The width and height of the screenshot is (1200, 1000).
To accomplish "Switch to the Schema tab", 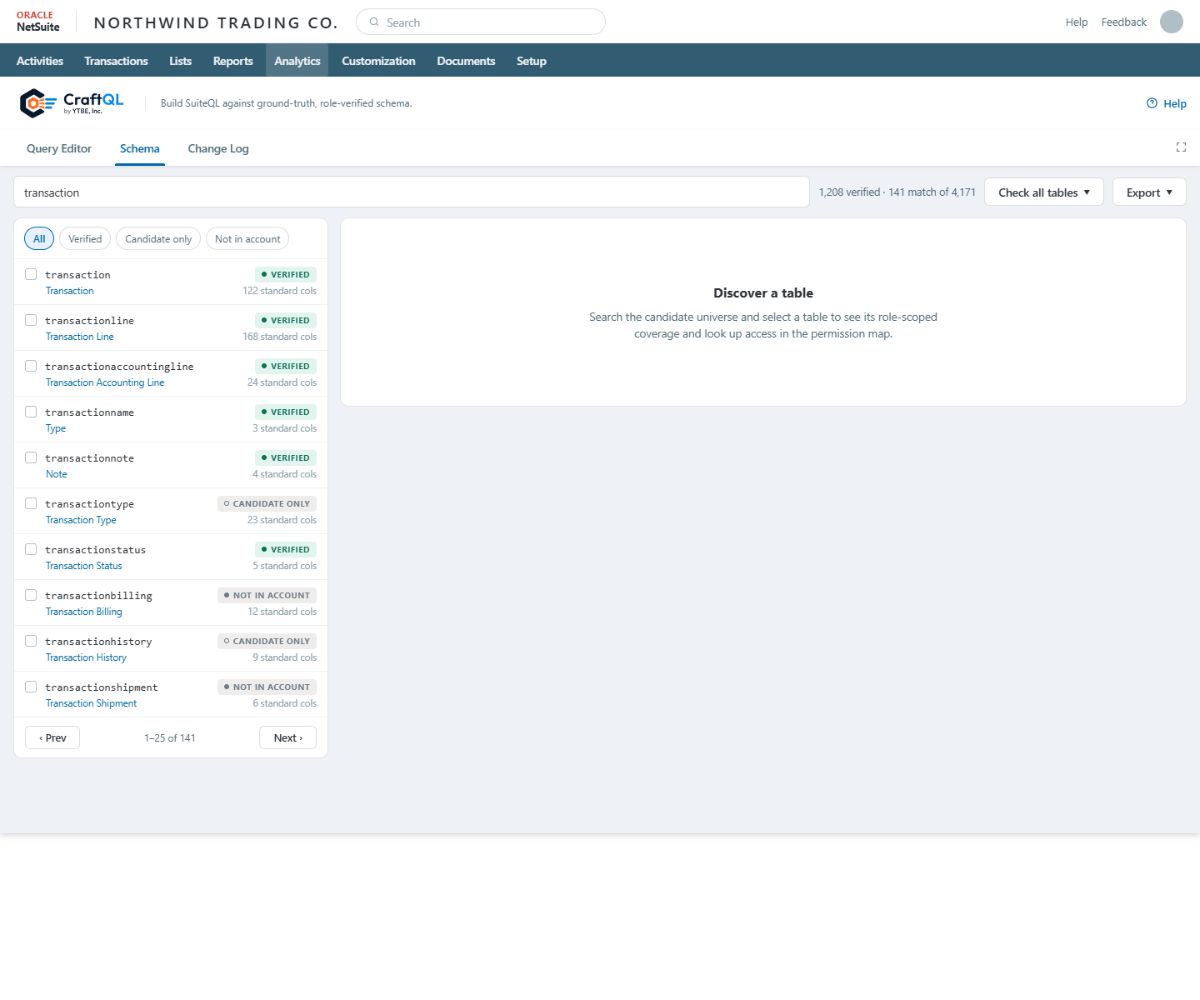I will click(140, 149).
